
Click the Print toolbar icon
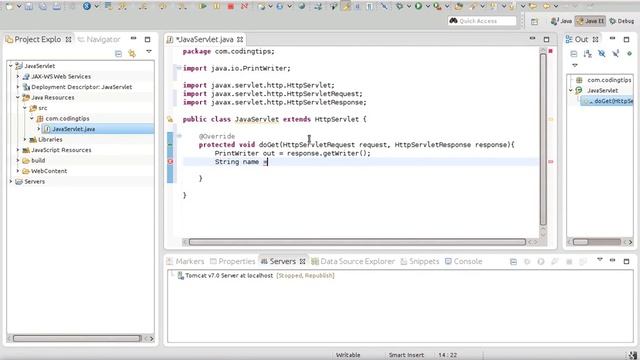[x=56, y=6]
